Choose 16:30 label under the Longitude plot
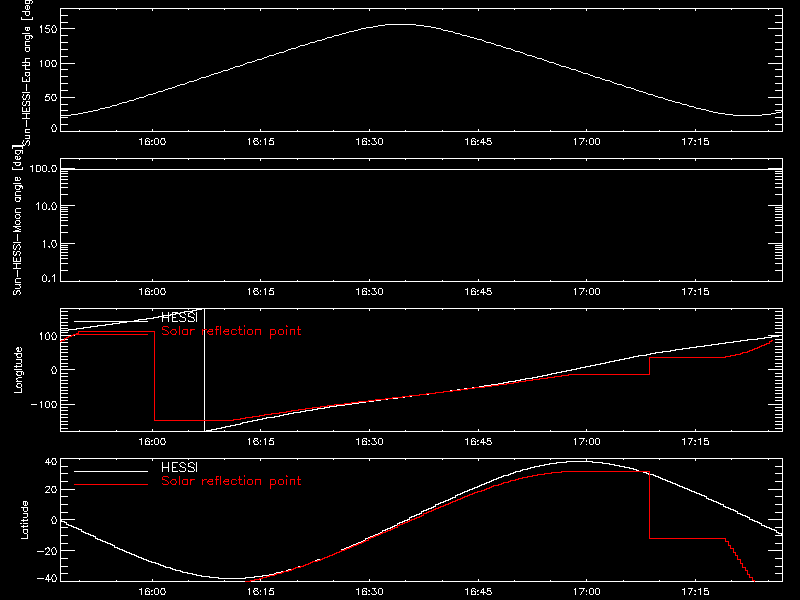 (x=369, y=441)
